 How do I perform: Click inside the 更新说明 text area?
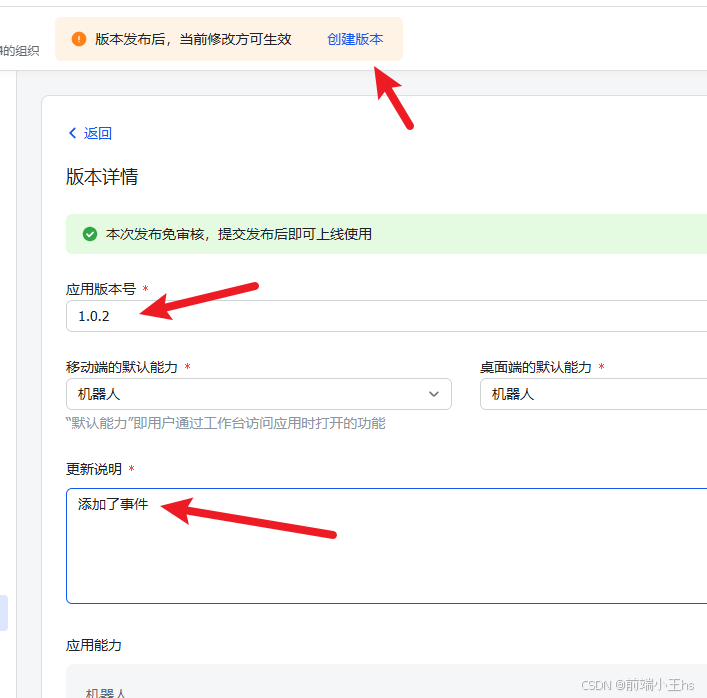(386, 546)
